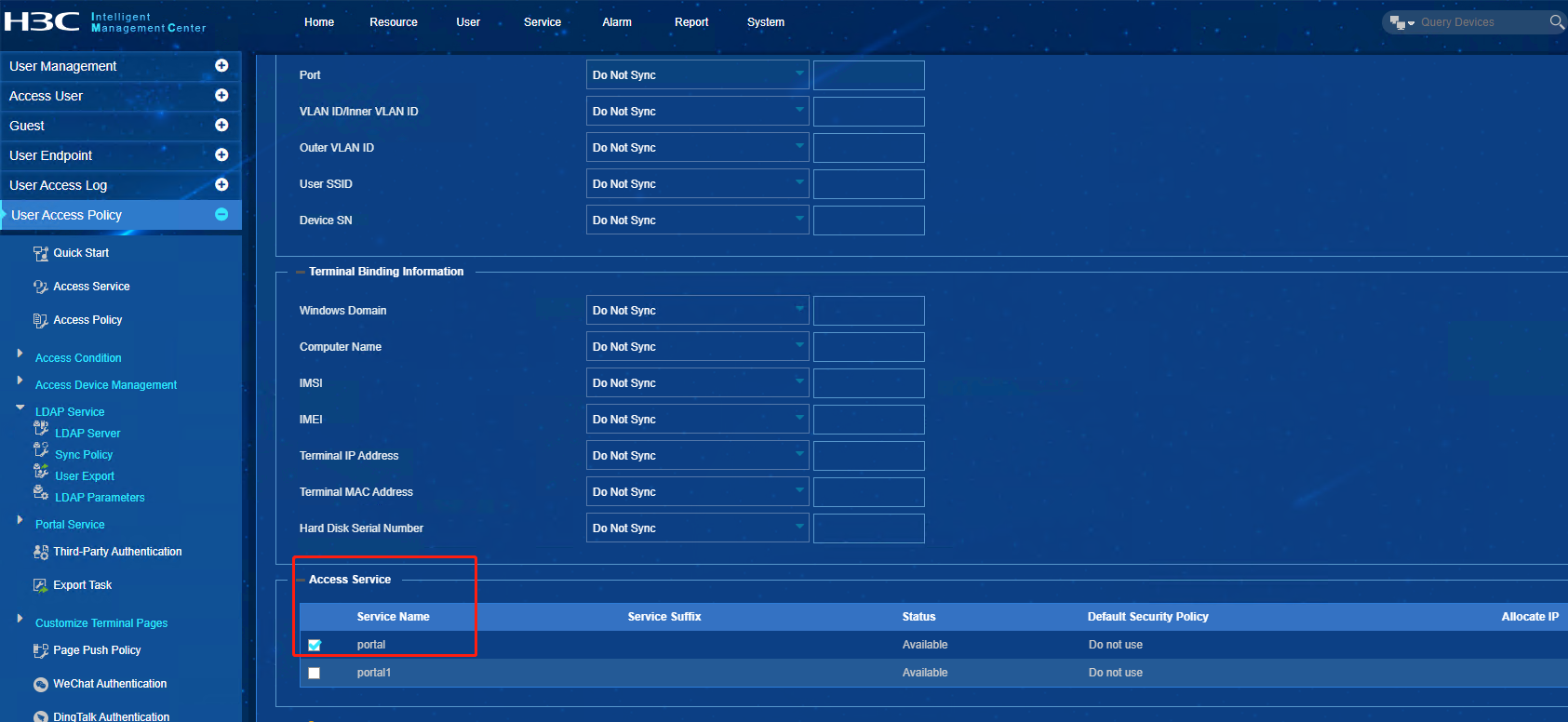
Task: Click the Export Task icon
Action: pyautogui.click(x=41, y=585)
